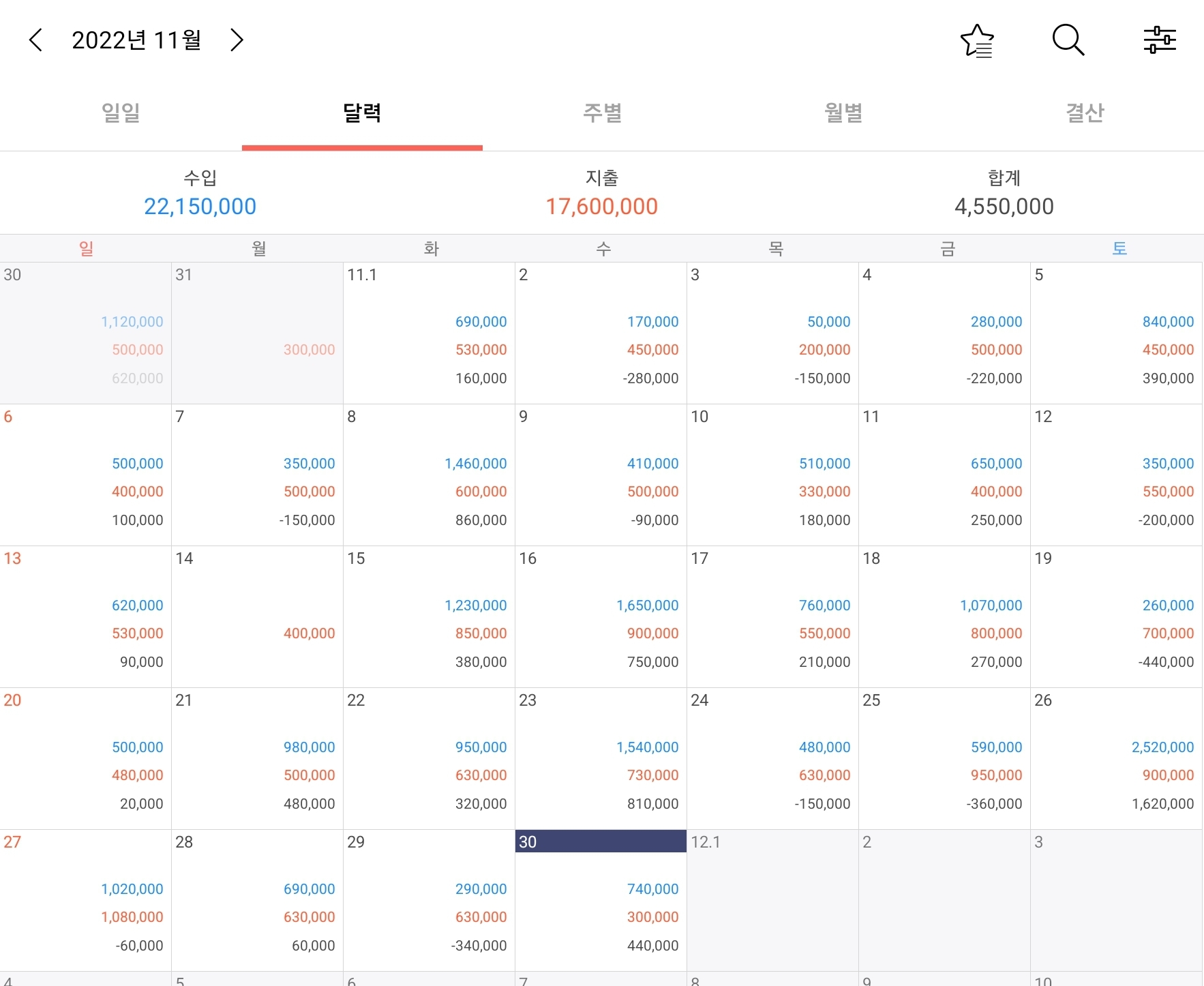This screenshot has width=1204, height=986.
Task: Open month picker on 2022년 11월
Action: pos(136,40)
